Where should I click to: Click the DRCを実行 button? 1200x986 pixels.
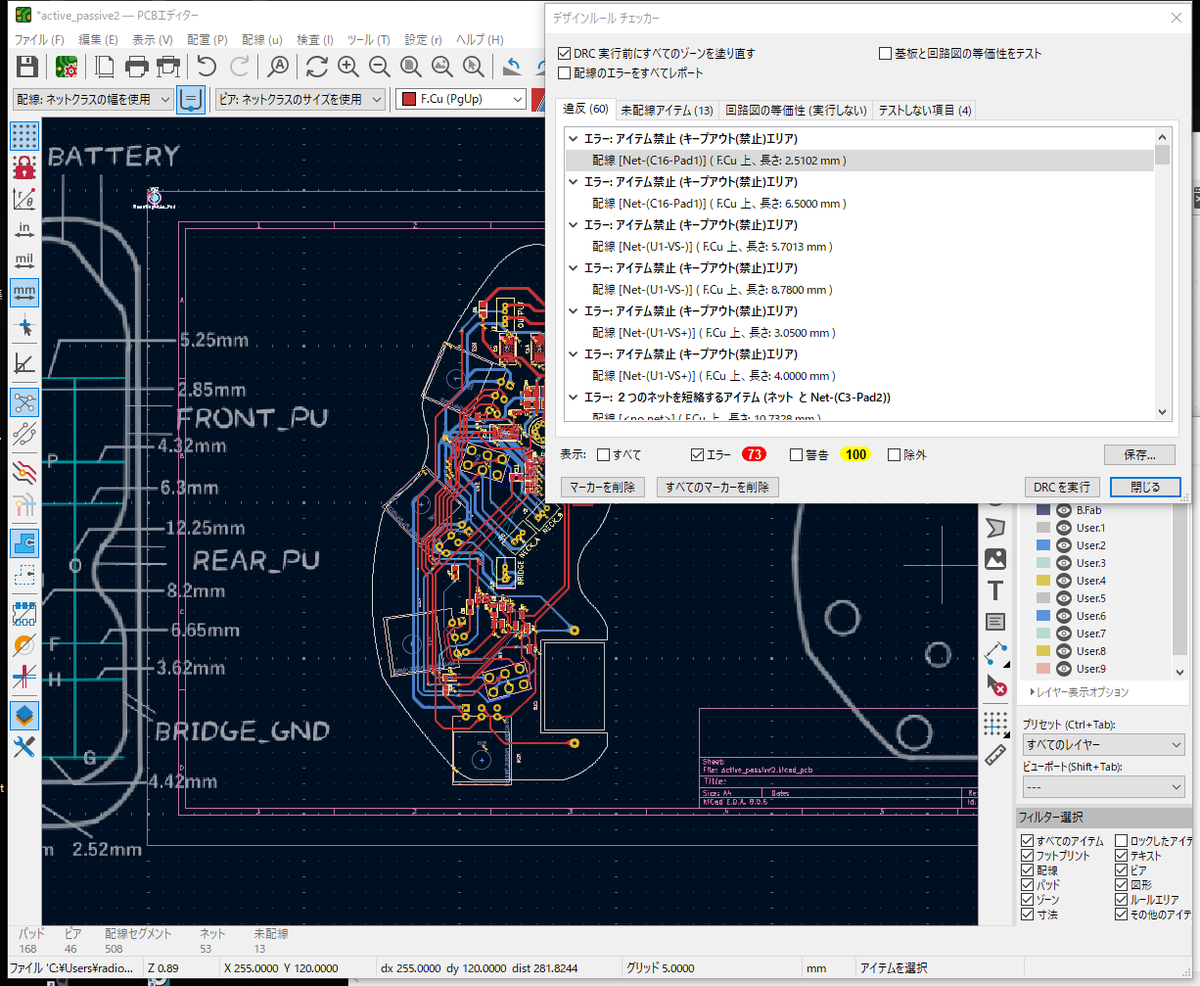point(1062,487)
